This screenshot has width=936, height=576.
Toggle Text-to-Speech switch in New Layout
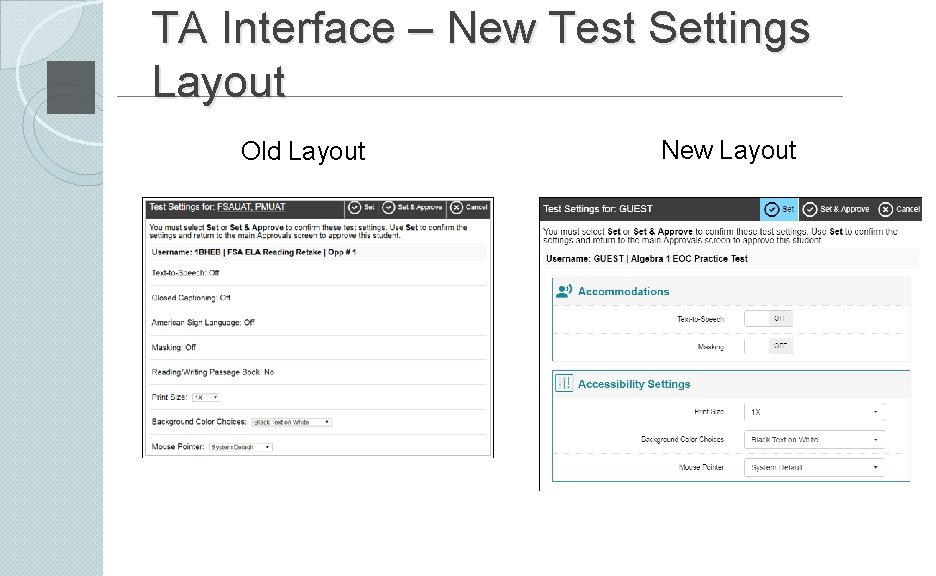pyautogui.click(x=768, y=319)
